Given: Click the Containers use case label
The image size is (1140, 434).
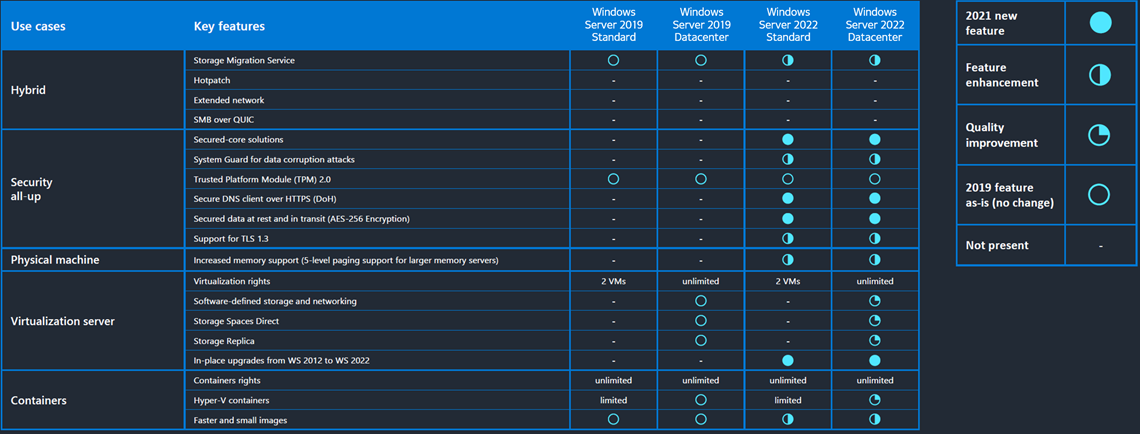Looking at the screenshot, I should click(38, 400).
